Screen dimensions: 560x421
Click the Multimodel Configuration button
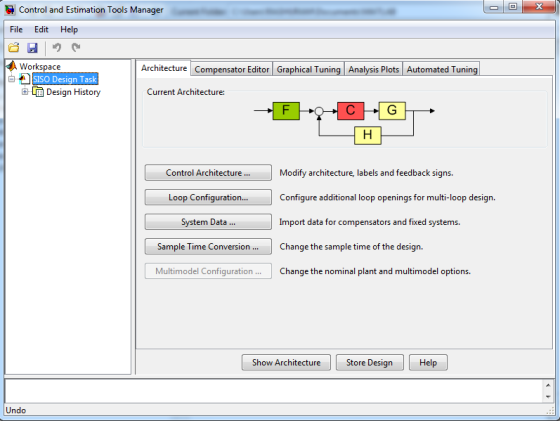[208, 271]
